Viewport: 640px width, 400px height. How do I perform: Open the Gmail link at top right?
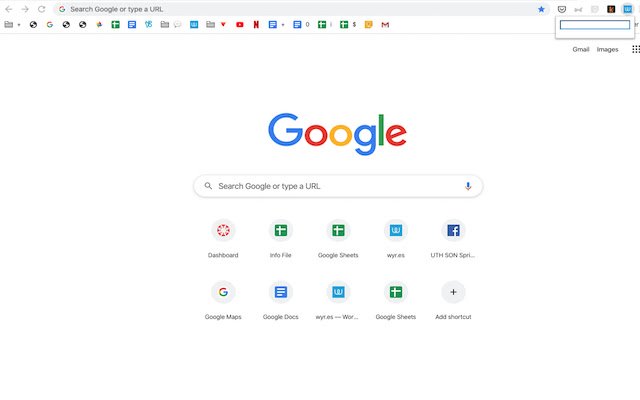pyautogui.click(x=581, y=49)
